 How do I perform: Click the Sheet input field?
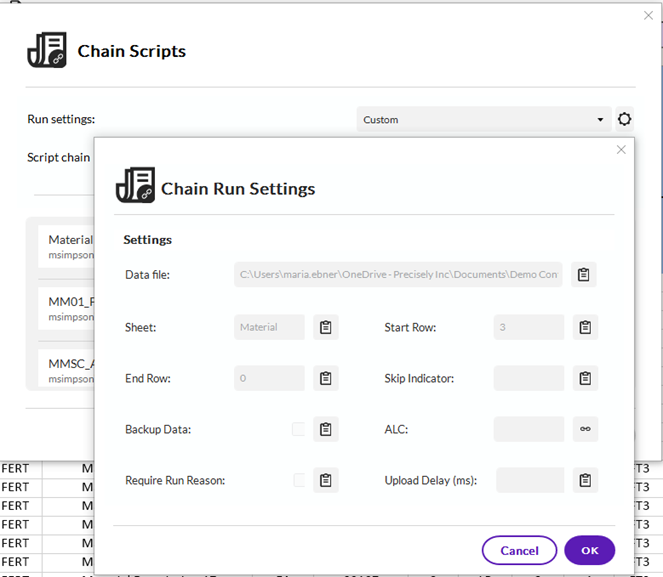pyautogui.click(x=269, y=327)
